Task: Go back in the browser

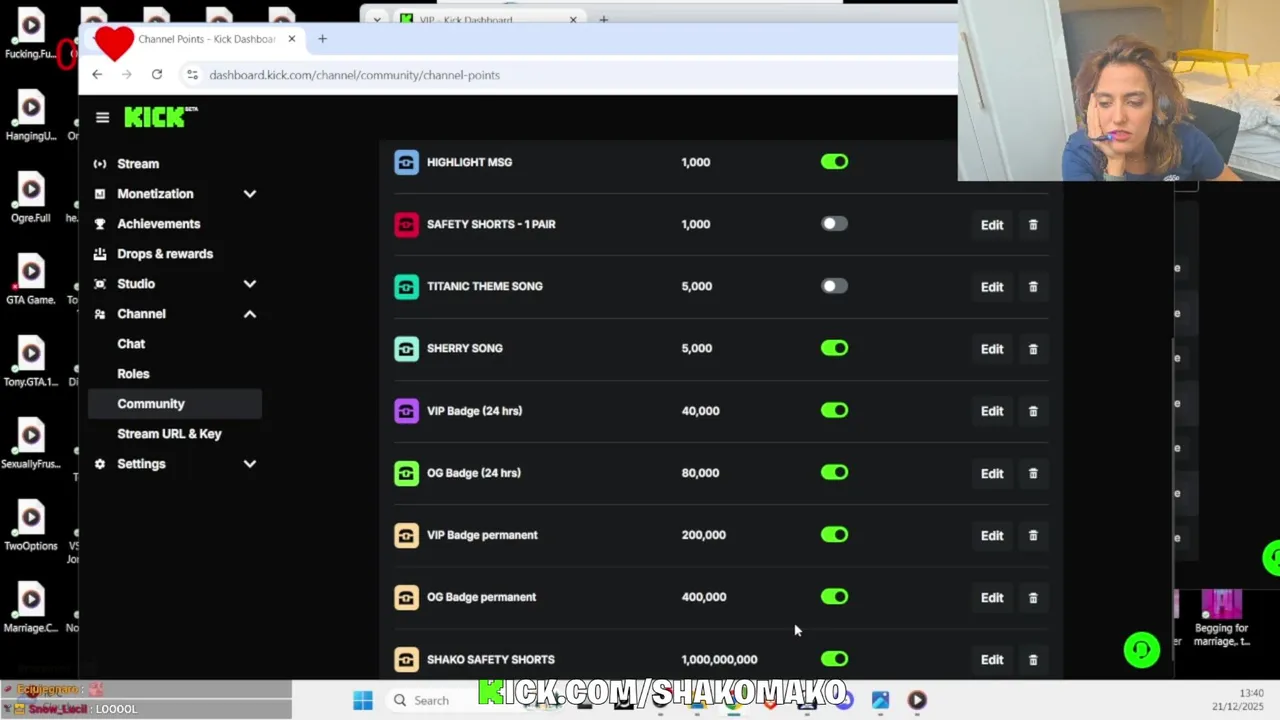Action: pos(97,75)
